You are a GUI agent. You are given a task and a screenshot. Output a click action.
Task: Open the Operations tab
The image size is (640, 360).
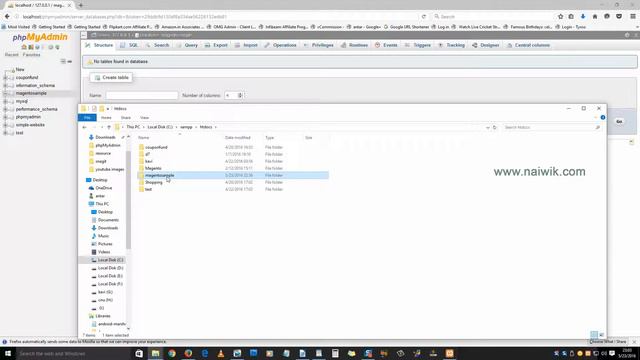coord(280,45)
